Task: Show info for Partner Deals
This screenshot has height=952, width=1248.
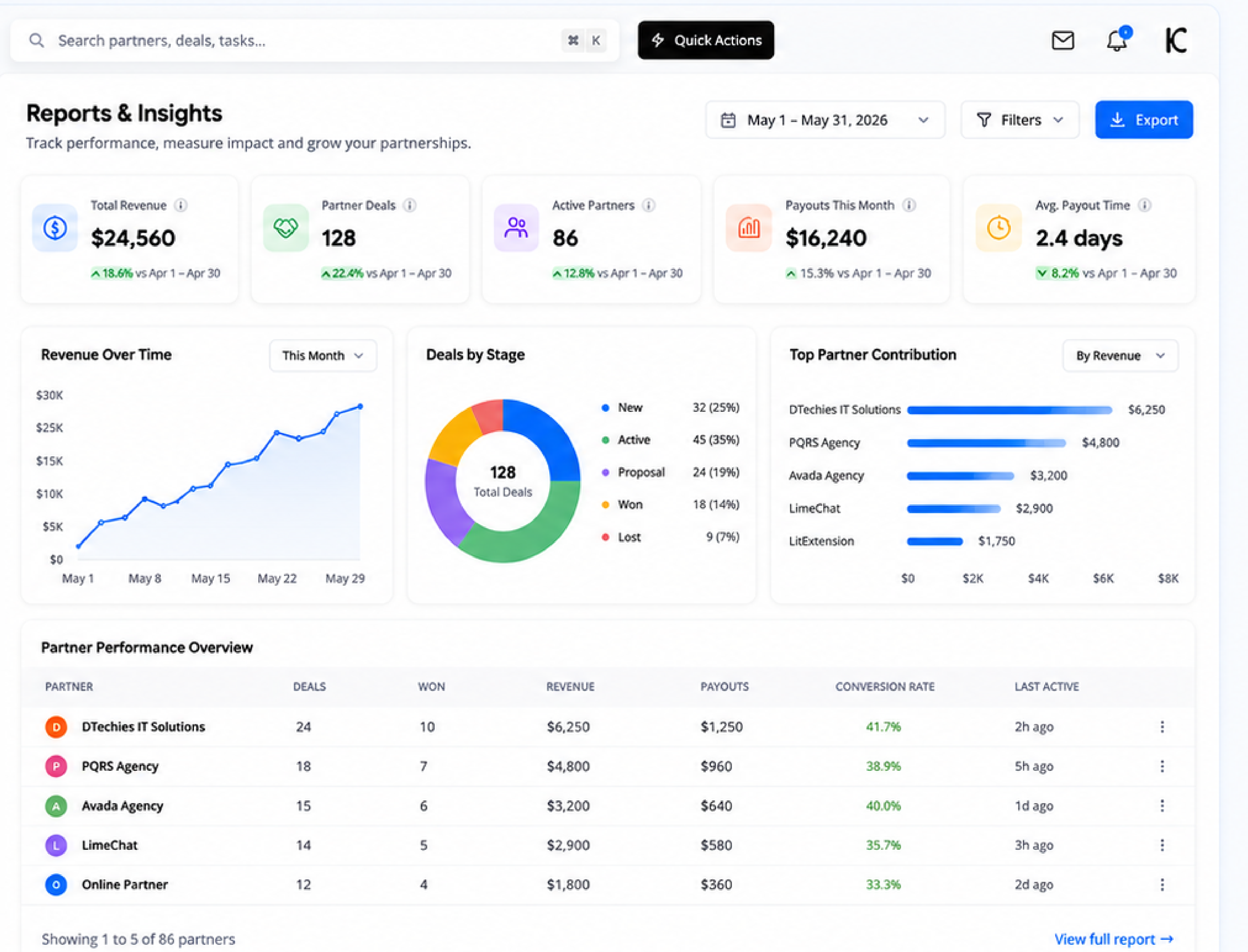Action: (x=409, y=205)
